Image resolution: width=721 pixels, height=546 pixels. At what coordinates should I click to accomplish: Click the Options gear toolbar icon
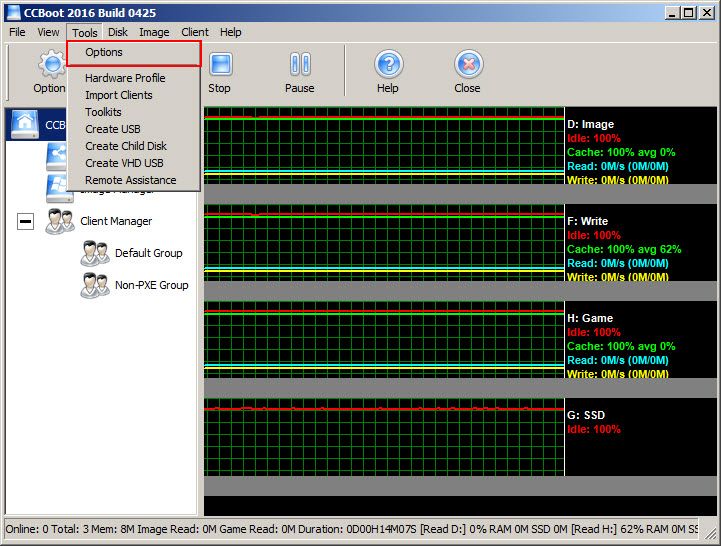tap(52, 64)
